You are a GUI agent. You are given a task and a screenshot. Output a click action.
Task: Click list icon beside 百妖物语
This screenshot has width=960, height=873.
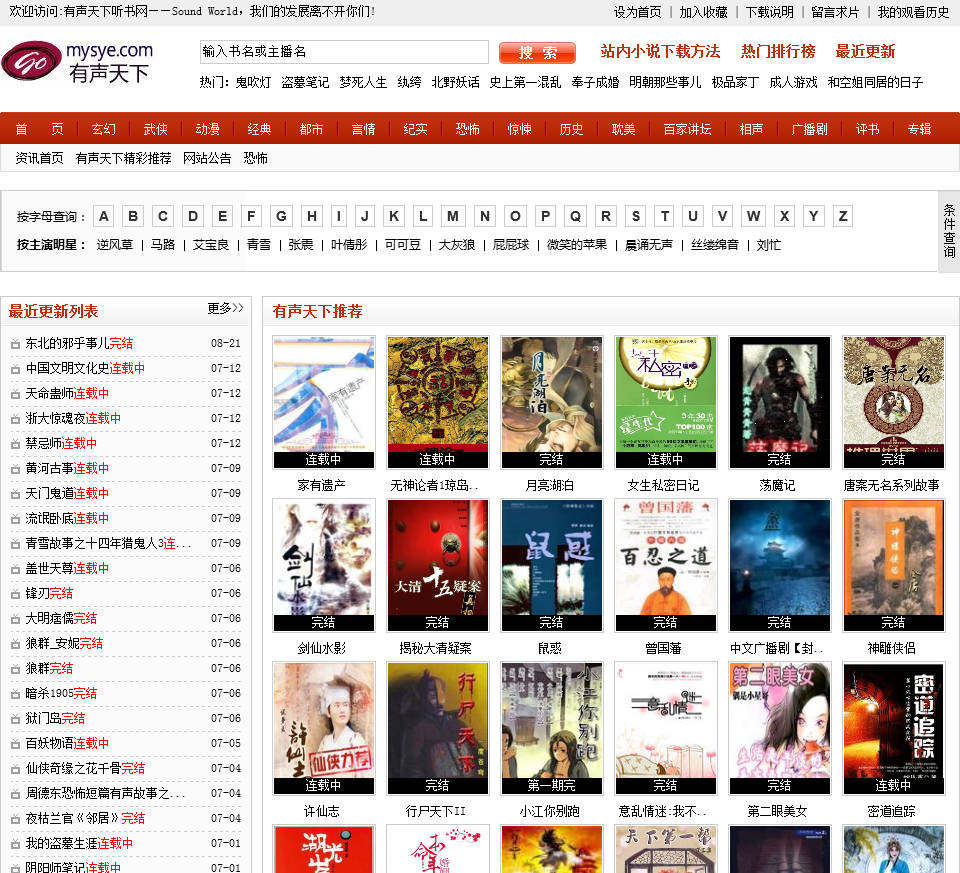click(15, 744)
